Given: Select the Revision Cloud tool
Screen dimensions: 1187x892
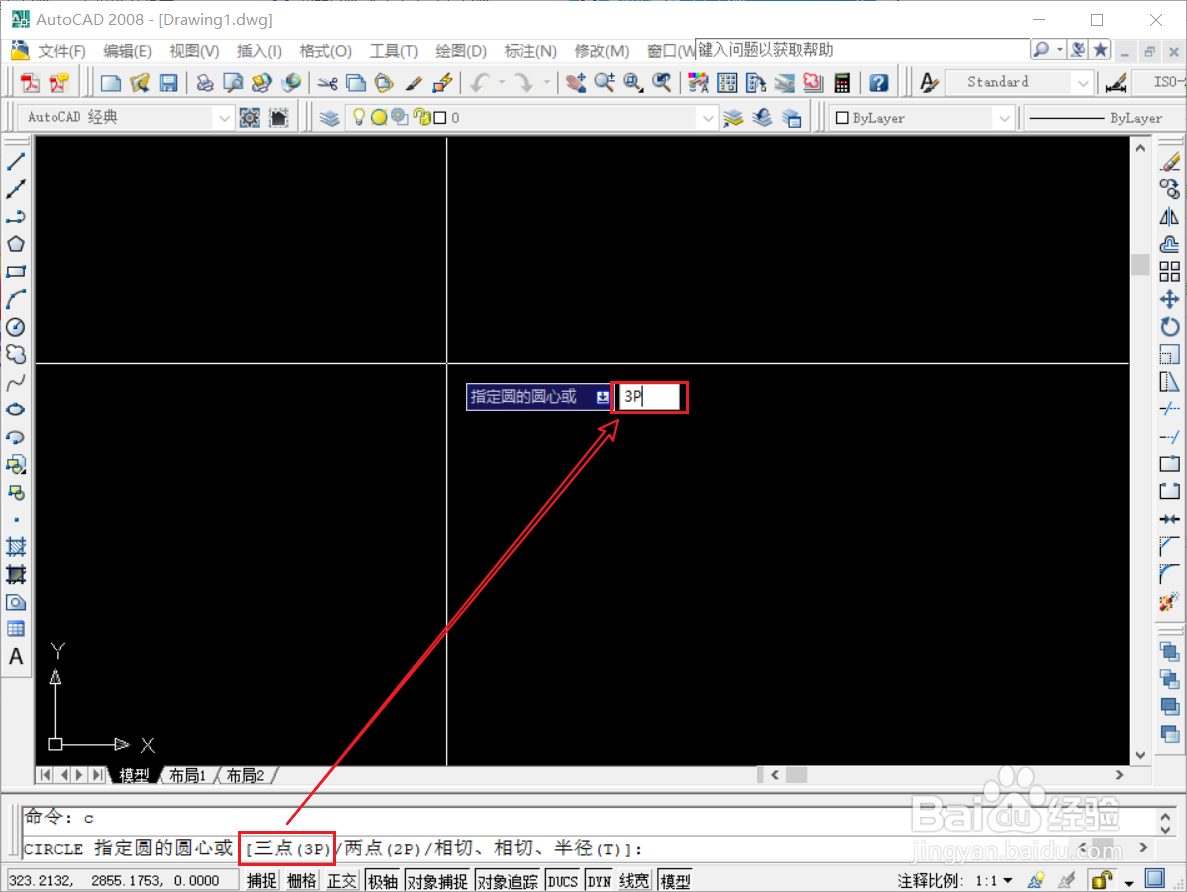Looking at the screenshot, I should tap(16, 354).
